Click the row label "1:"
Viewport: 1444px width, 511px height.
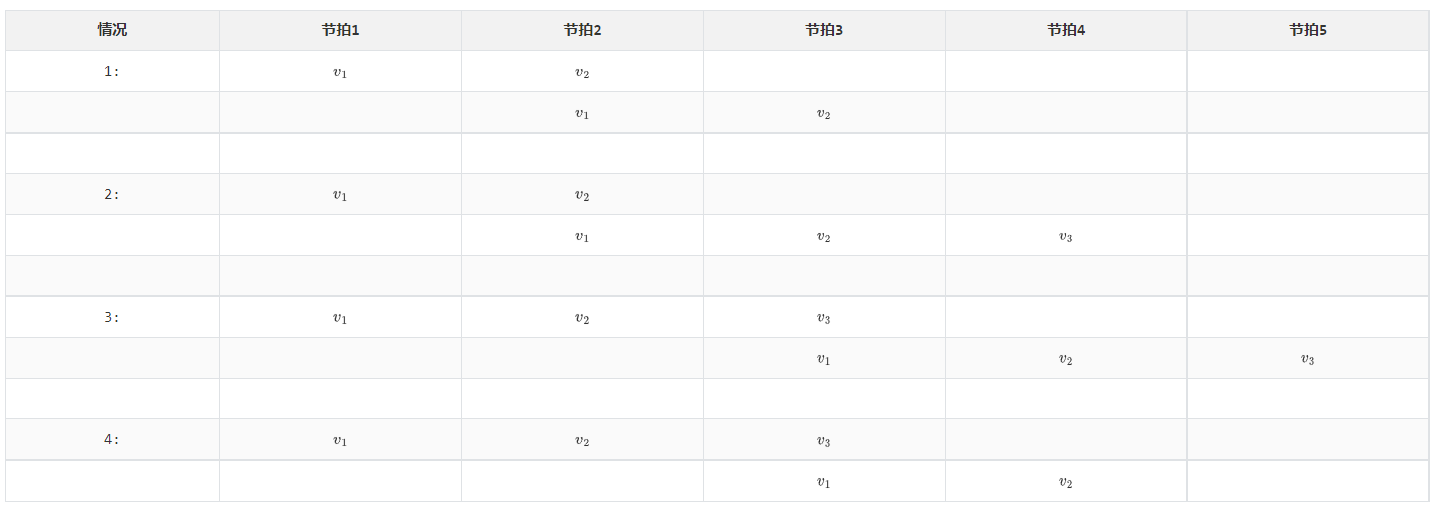(112, 72)
